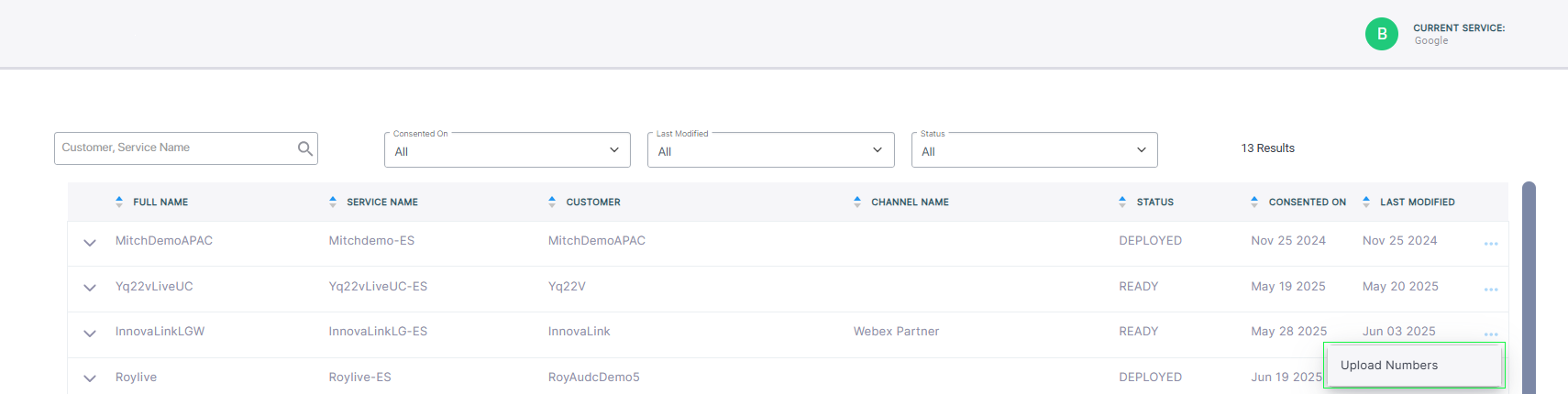Open the Consented On filter dropdown

click(507, 150)
